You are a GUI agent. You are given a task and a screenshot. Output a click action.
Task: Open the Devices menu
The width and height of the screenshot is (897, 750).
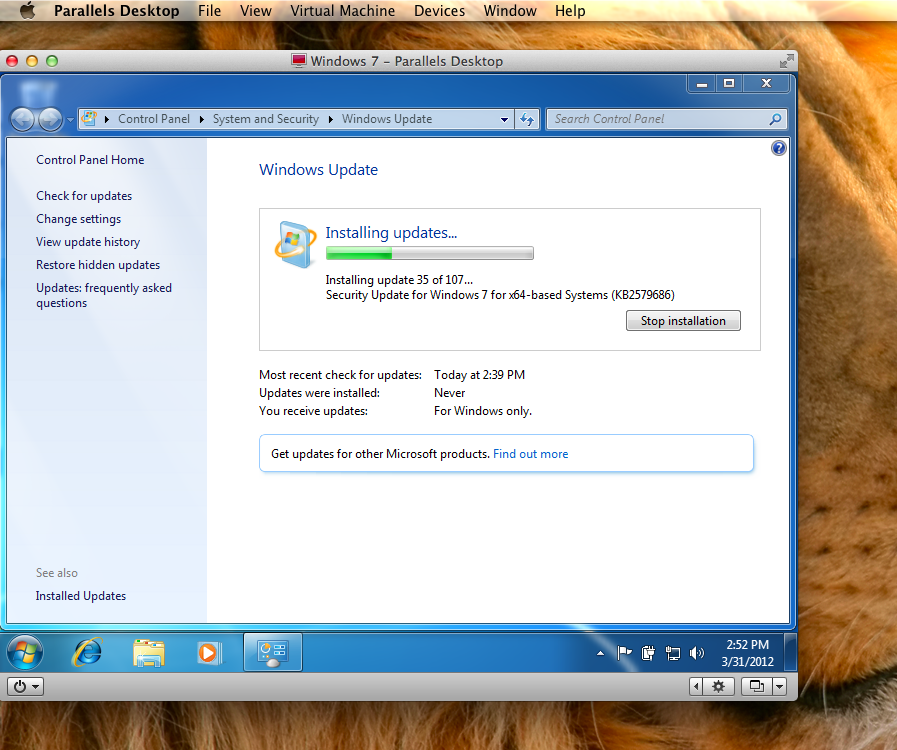point(439,11)
